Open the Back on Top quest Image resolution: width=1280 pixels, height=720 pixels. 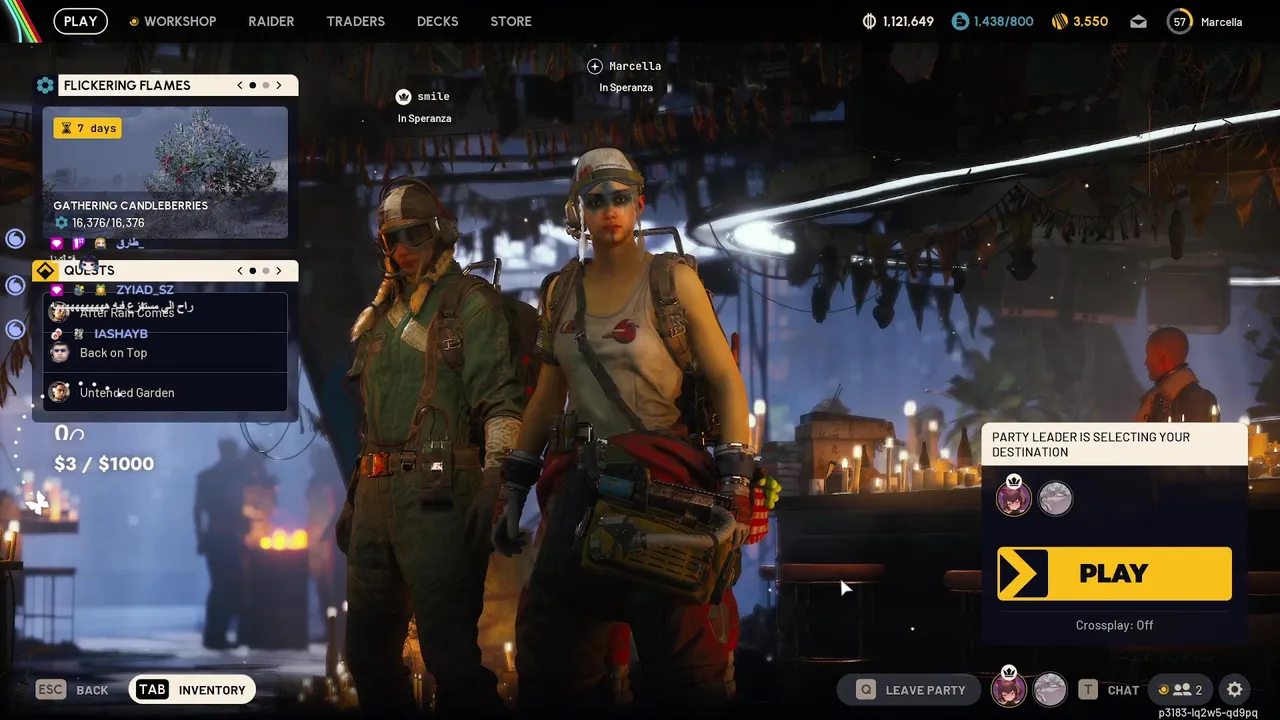click(165, 353)
